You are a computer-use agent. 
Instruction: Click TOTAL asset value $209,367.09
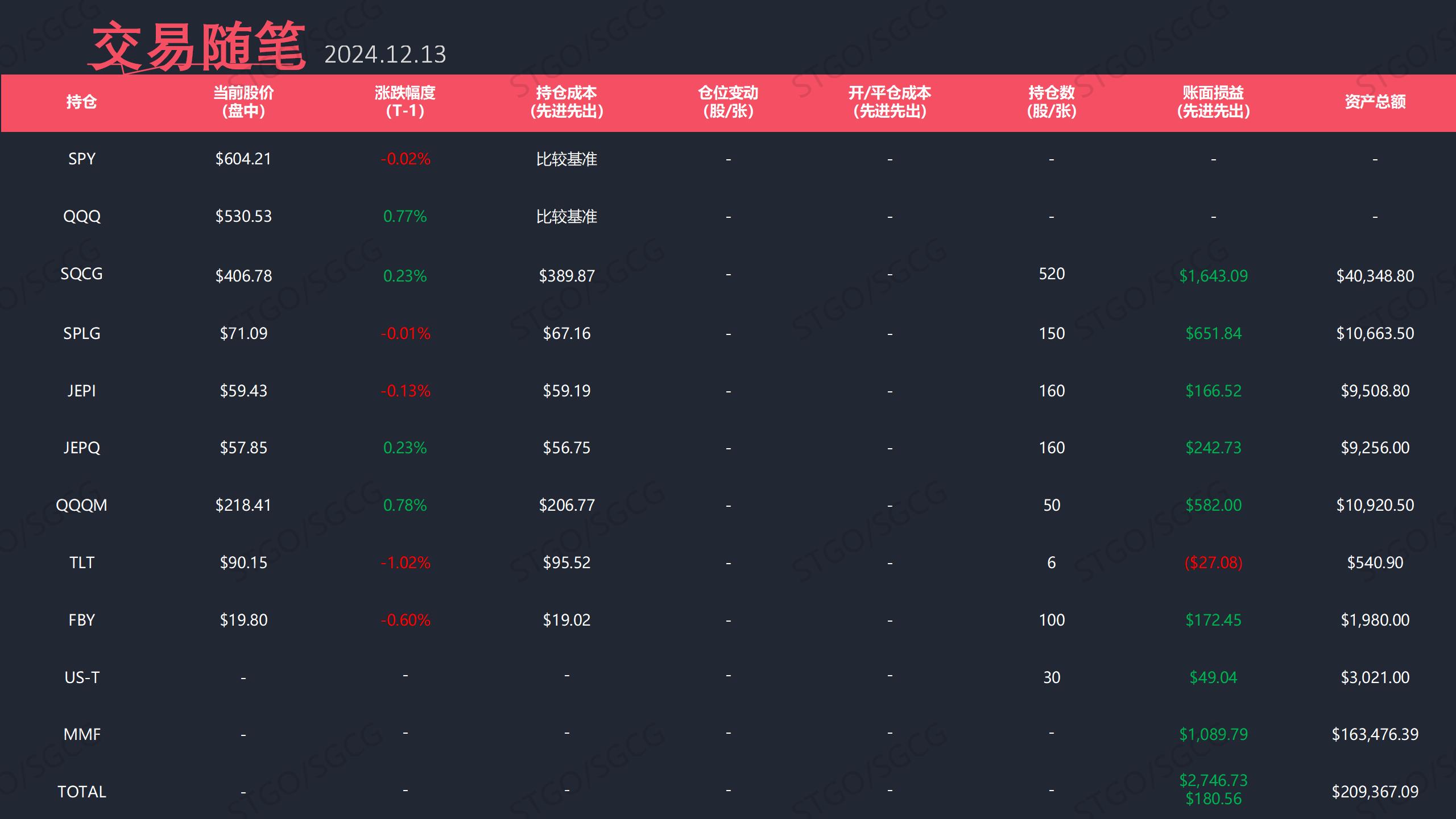click(1375, 792)
